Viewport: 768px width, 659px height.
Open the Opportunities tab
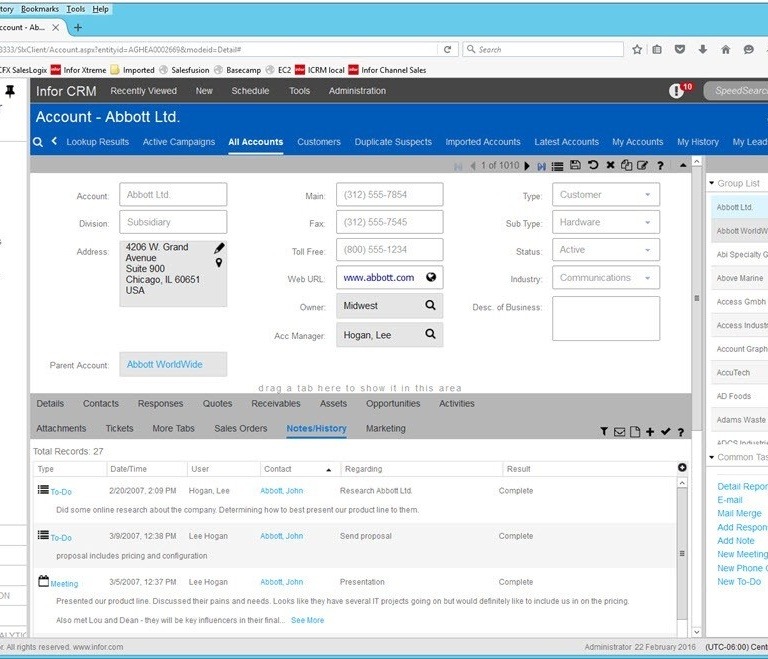(393, 403)
